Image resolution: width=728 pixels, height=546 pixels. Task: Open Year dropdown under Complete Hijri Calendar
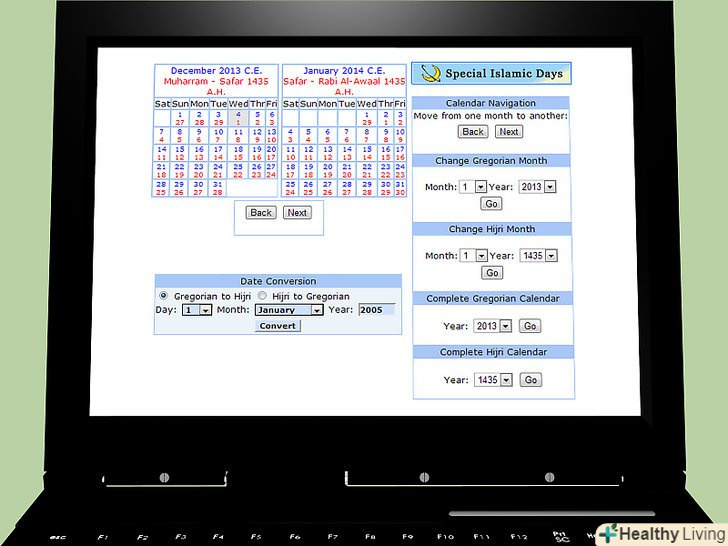492,380
